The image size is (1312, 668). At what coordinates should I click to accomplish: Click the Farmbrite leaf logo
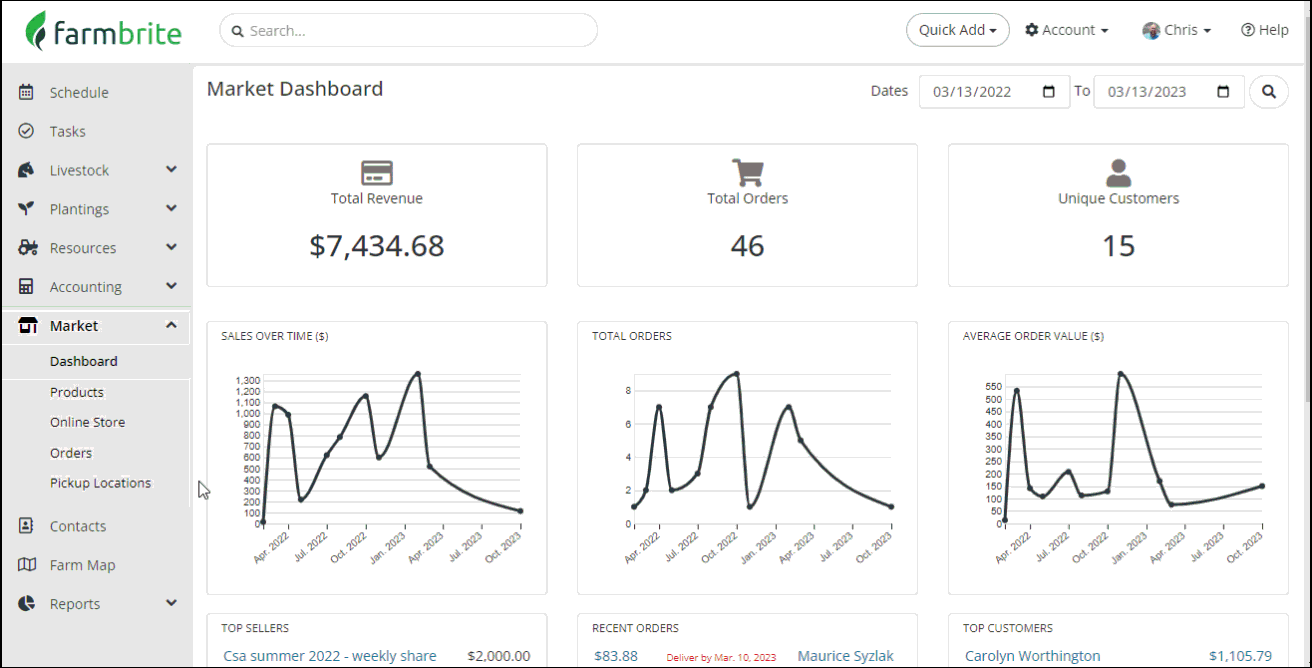pos(36,31)
